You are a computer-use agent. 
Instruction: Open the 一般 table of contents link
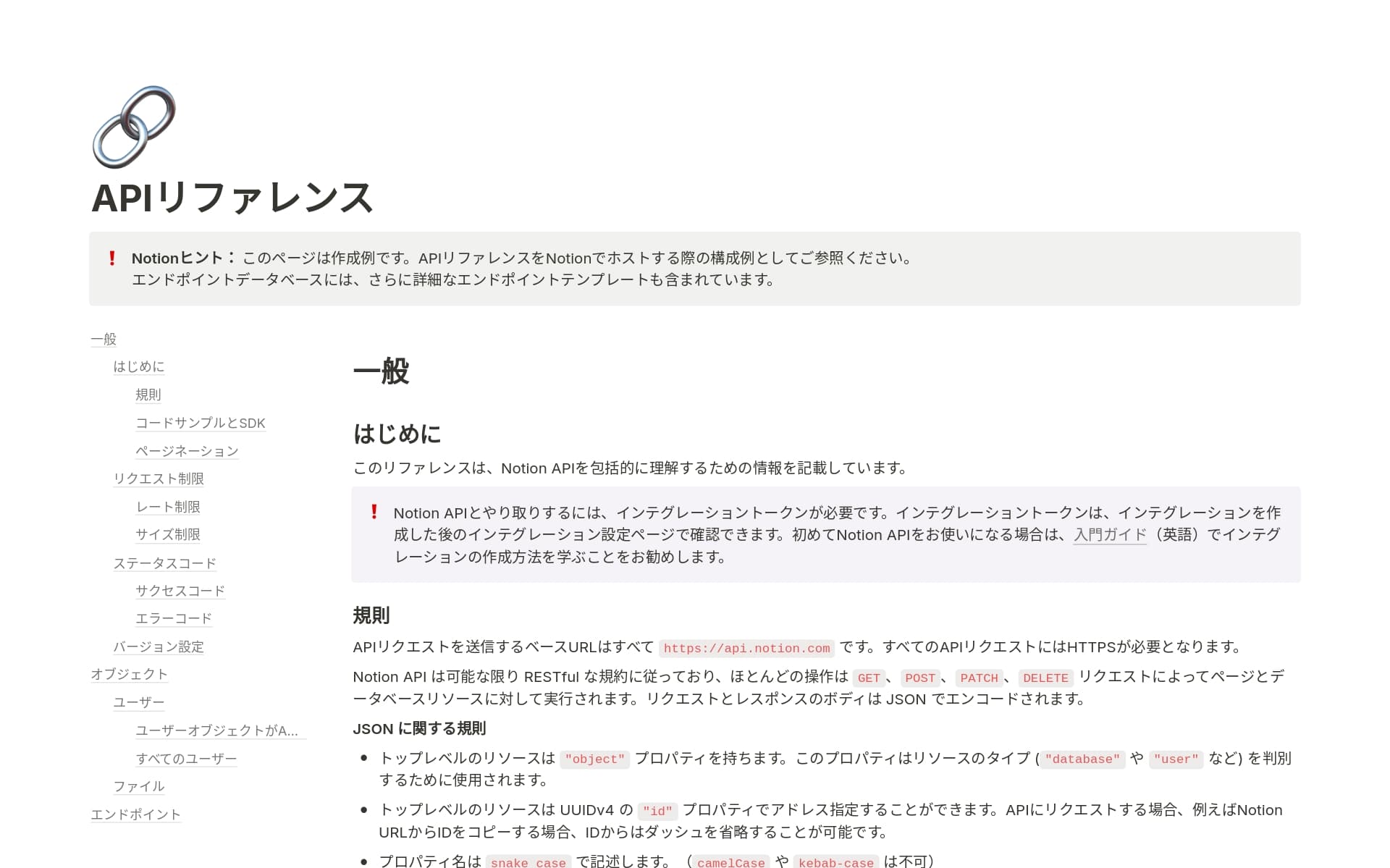(104, 339)
